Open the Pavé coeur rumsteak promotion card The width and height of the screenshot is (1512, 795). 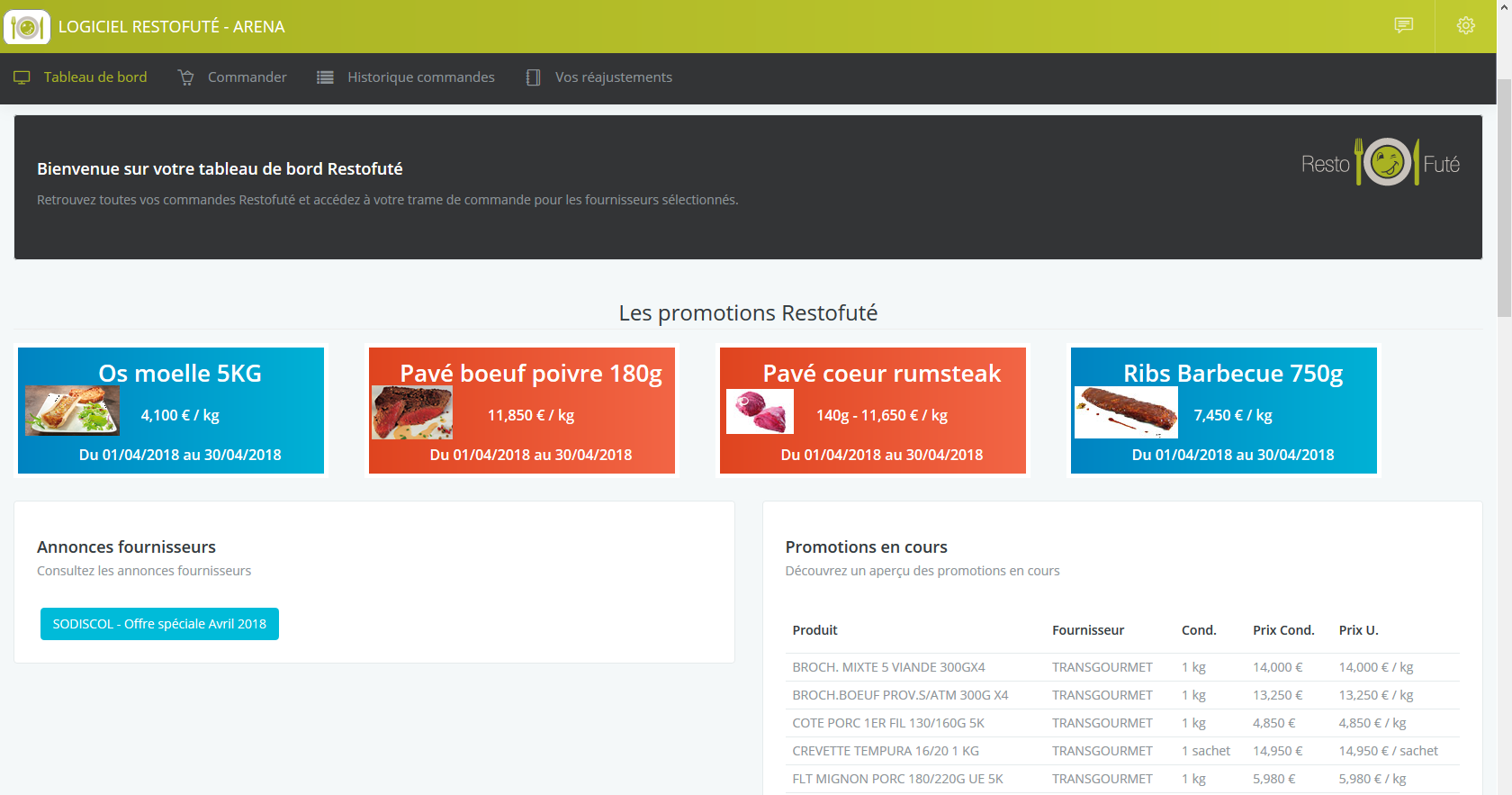point(873,411)
